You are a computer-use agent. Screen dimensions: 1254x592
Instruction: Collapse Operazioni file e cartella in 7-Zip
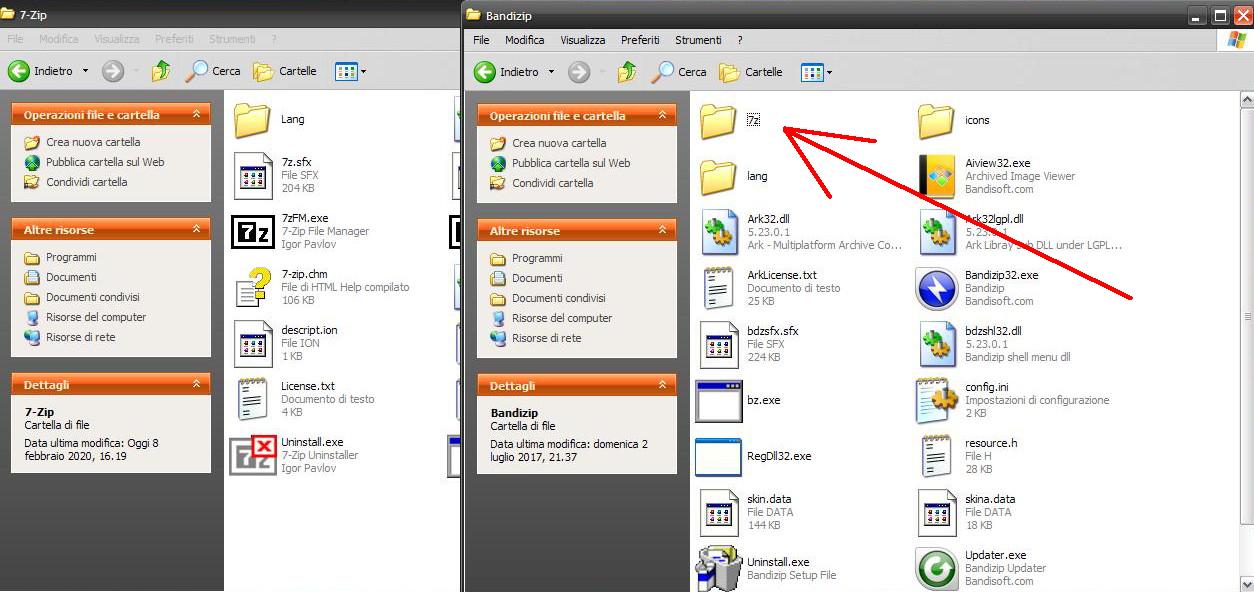click(196, 115)
